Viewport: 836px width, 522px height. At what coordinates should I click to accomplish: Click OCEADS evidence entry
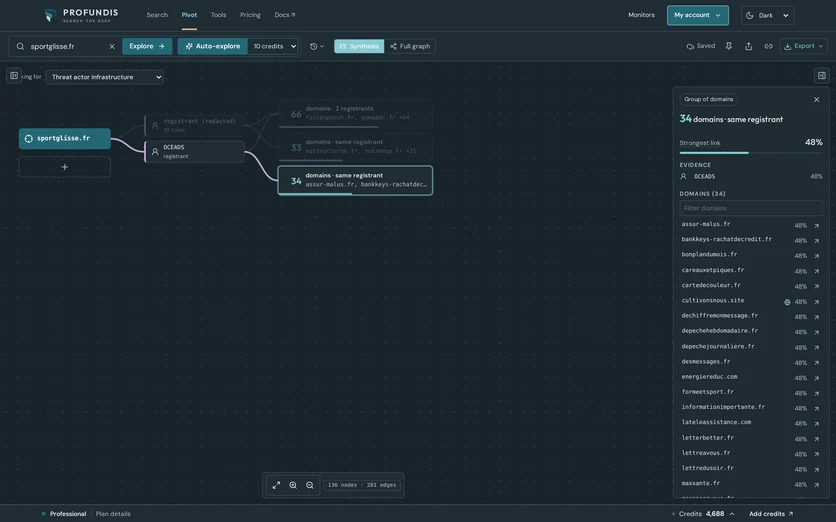(751, 176)
